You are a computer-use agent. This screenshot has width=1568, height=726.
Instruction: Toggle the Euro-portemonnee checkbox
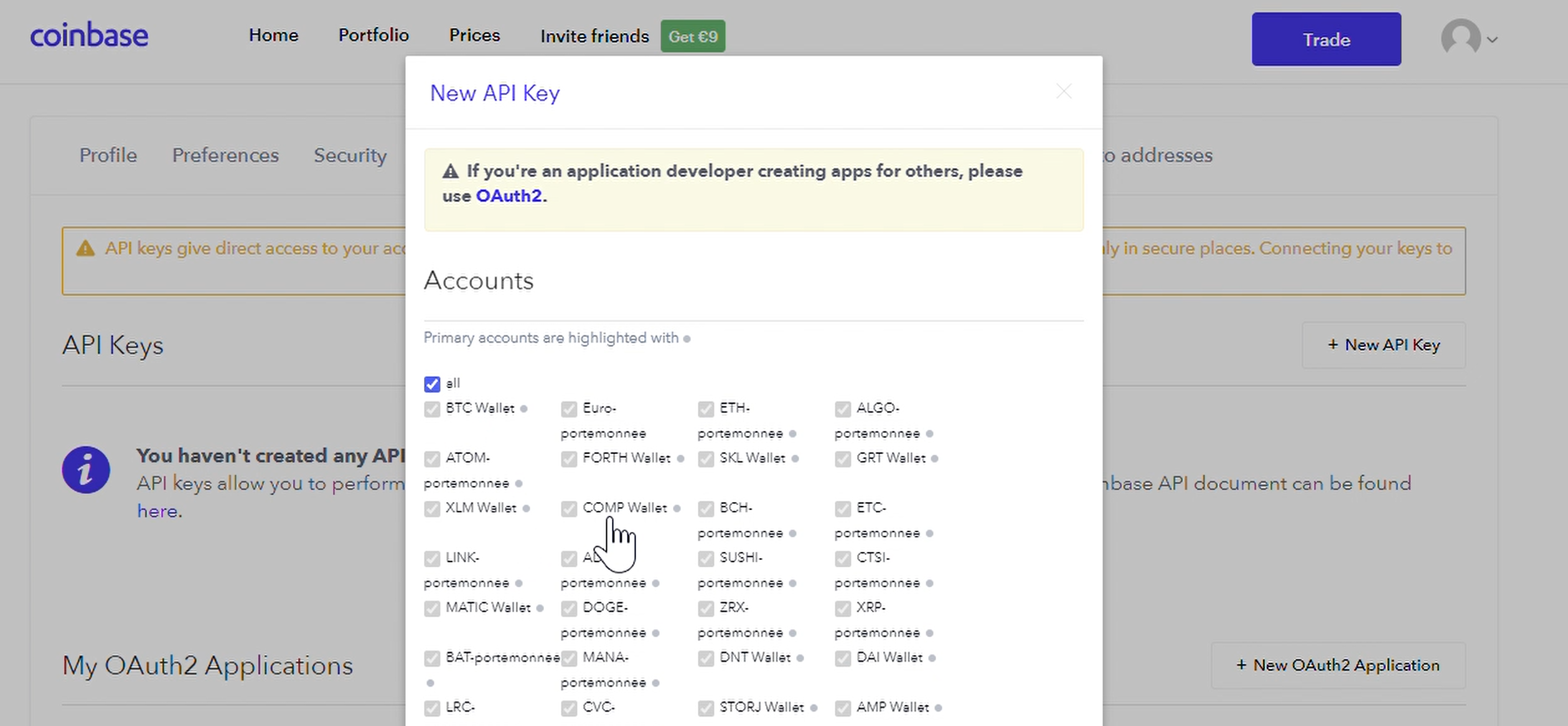point(569,409)
